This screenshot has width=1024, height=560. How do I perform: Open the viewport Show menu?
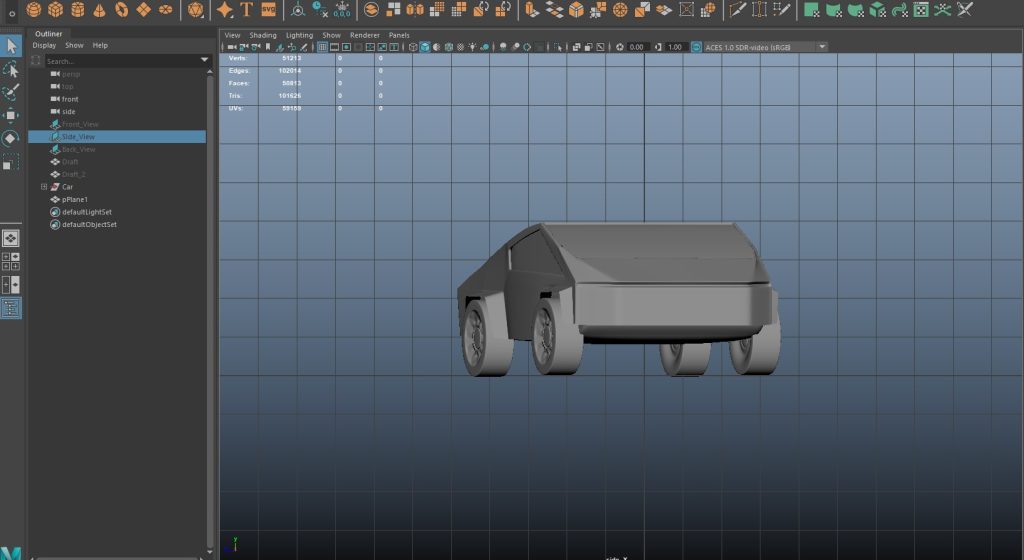[x=331, y=35]
